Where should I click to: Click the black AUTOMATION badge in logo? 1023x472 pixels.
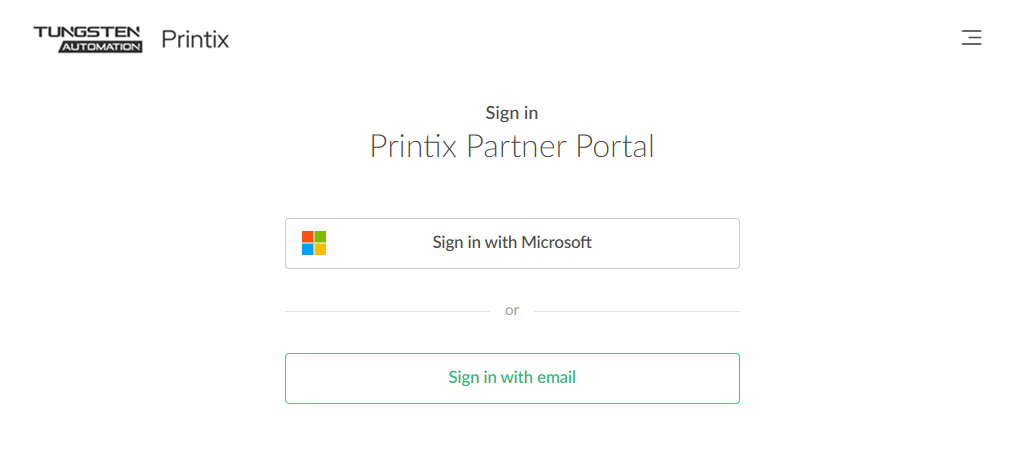pos(100,47)
